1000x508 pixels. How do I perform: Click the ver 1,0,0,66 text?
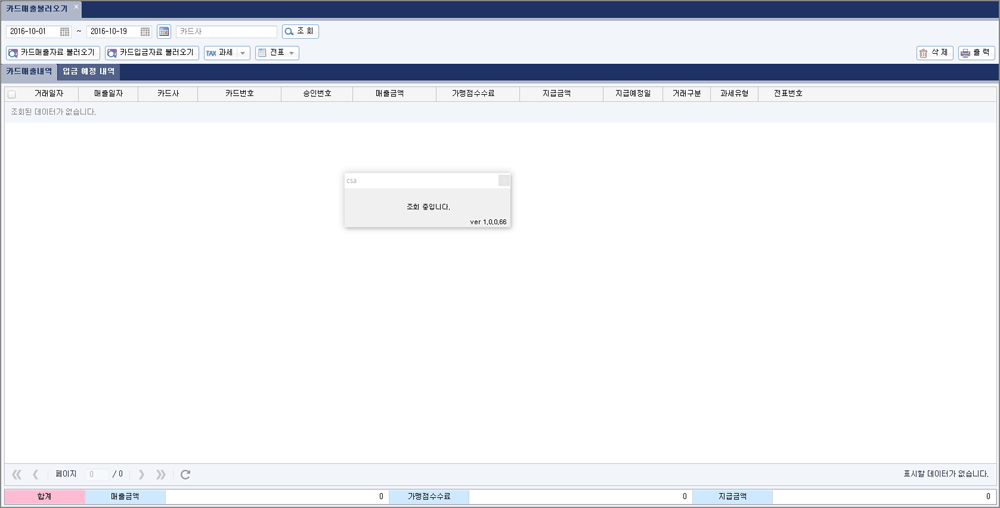pyautogui.click(x=488, y=222)
